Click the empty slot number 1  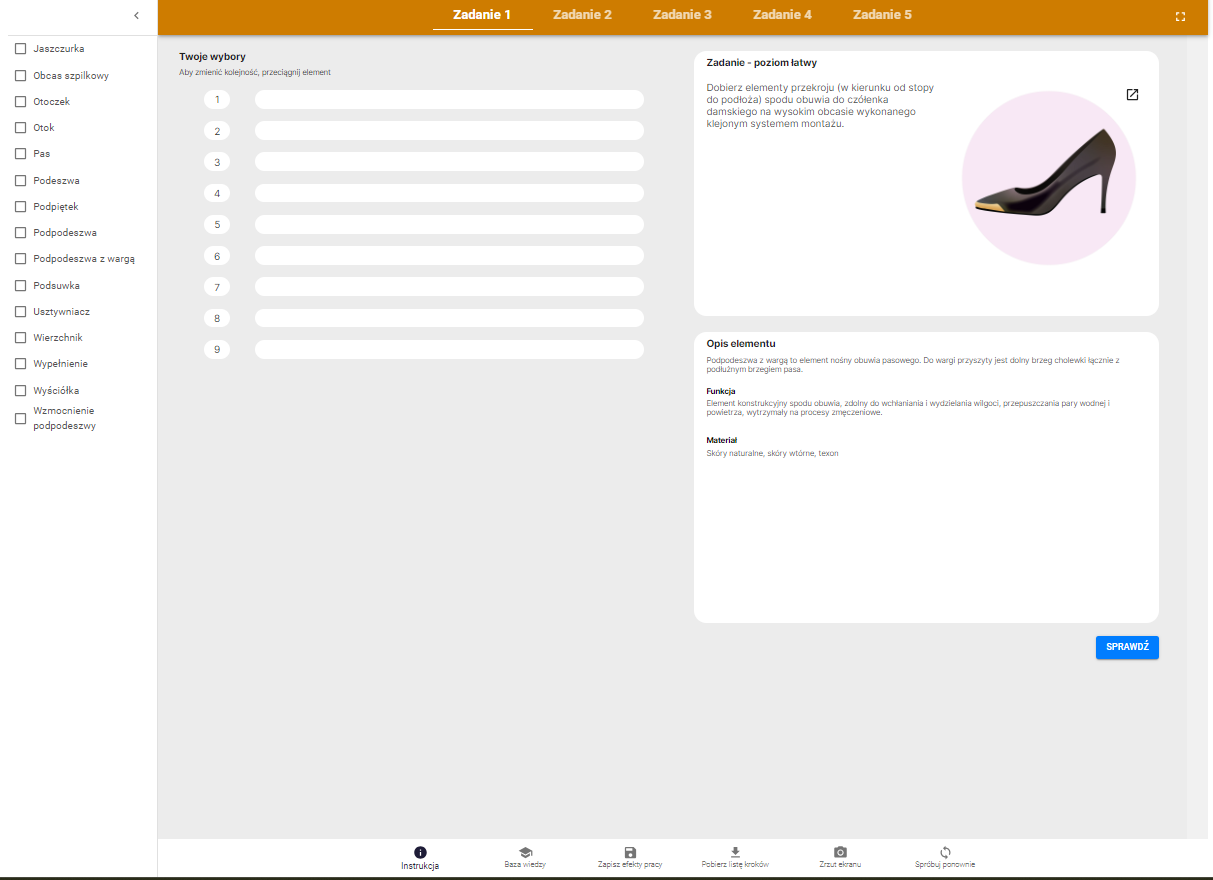449,100
